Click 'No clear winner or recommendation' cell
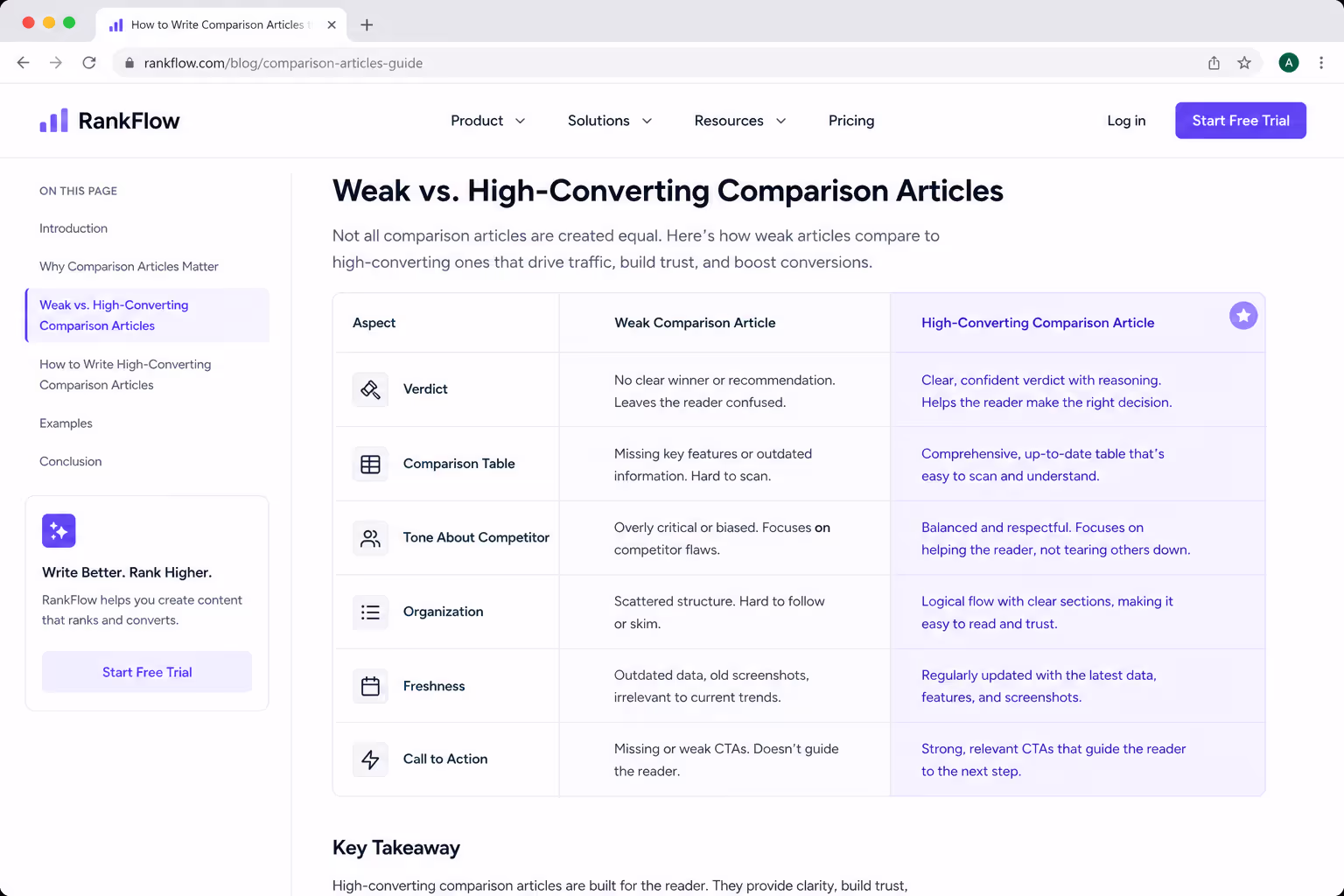Screen dimensions: 1344x896 pyautogui.click(x=724, y=391)
